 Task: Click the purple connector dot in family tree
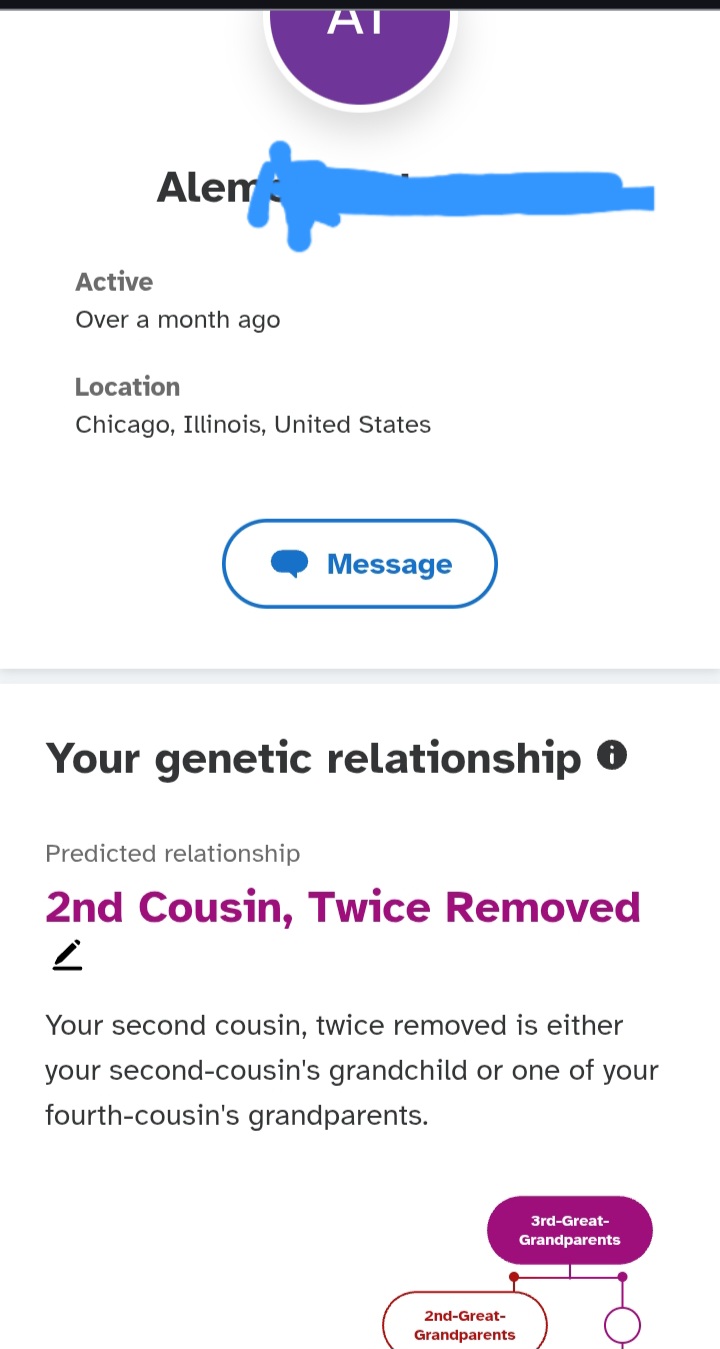[x=622, y=1277]
